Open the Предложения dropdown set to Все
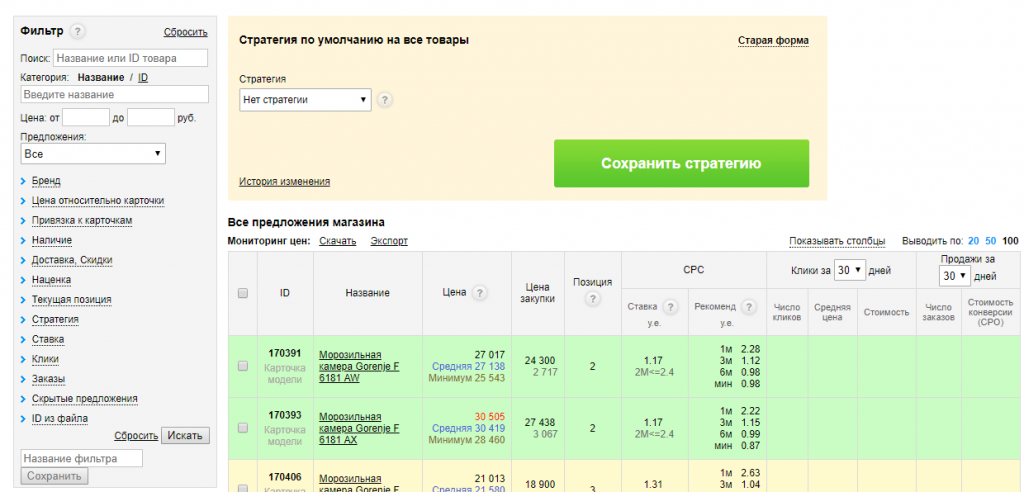The width and height of the screenshot is (1024, 492). (93, 154)
